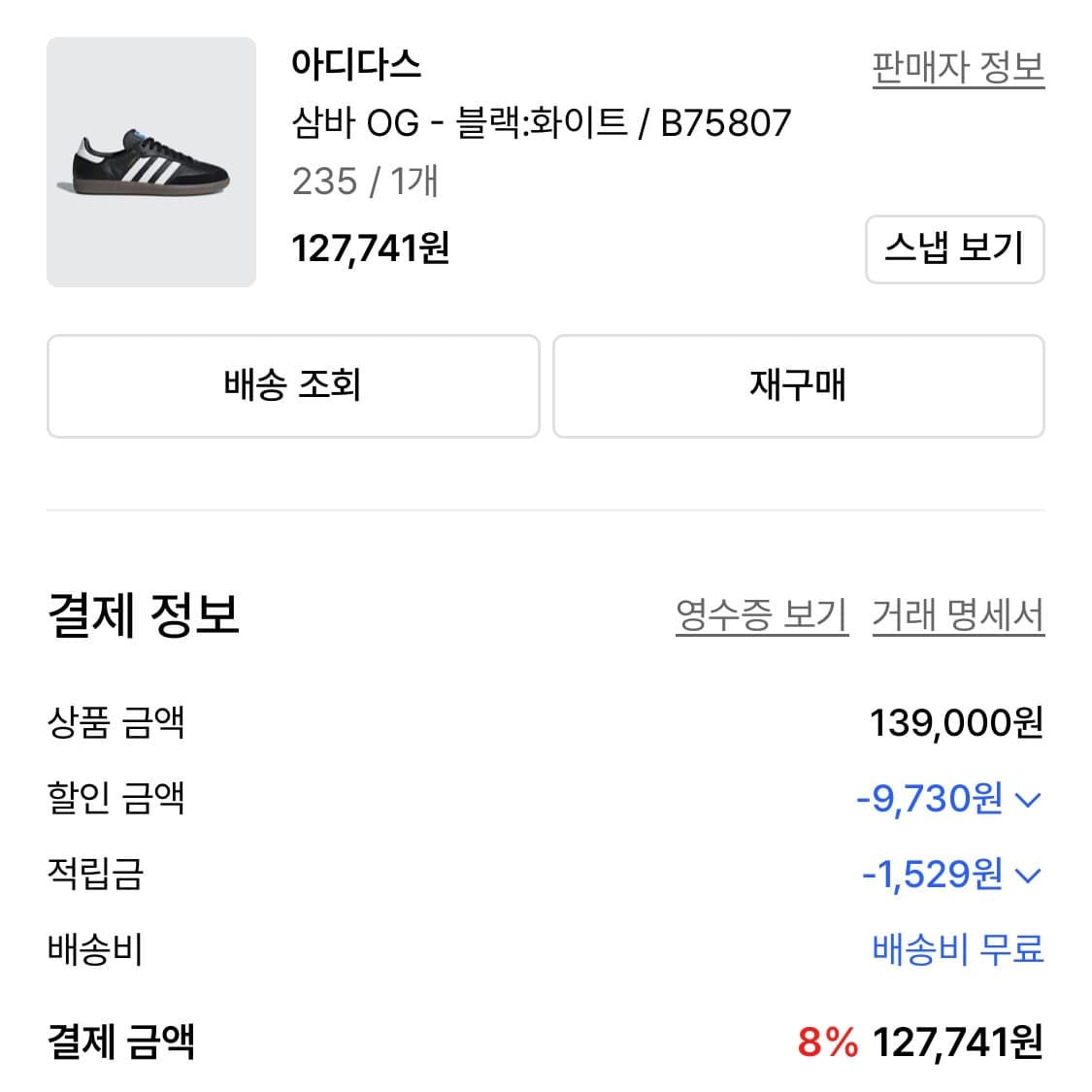Open the 판매자 정보 link
The height and width of the screenshot is (1092, 1092).
click(x=957, y=67)
